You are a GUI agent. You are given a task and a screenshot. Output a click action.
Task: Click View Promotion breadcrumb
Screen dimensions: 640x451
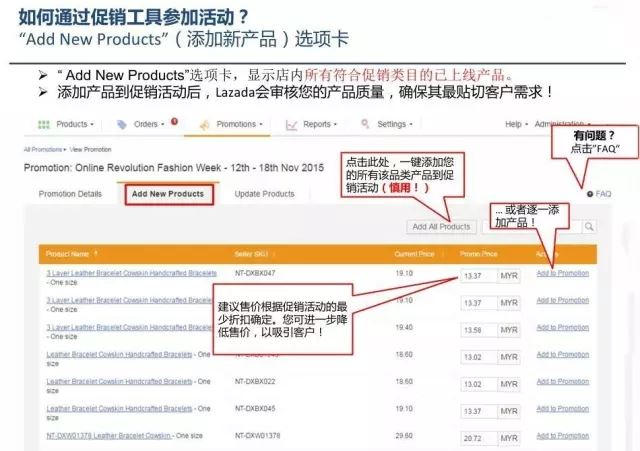coord(90,149)
